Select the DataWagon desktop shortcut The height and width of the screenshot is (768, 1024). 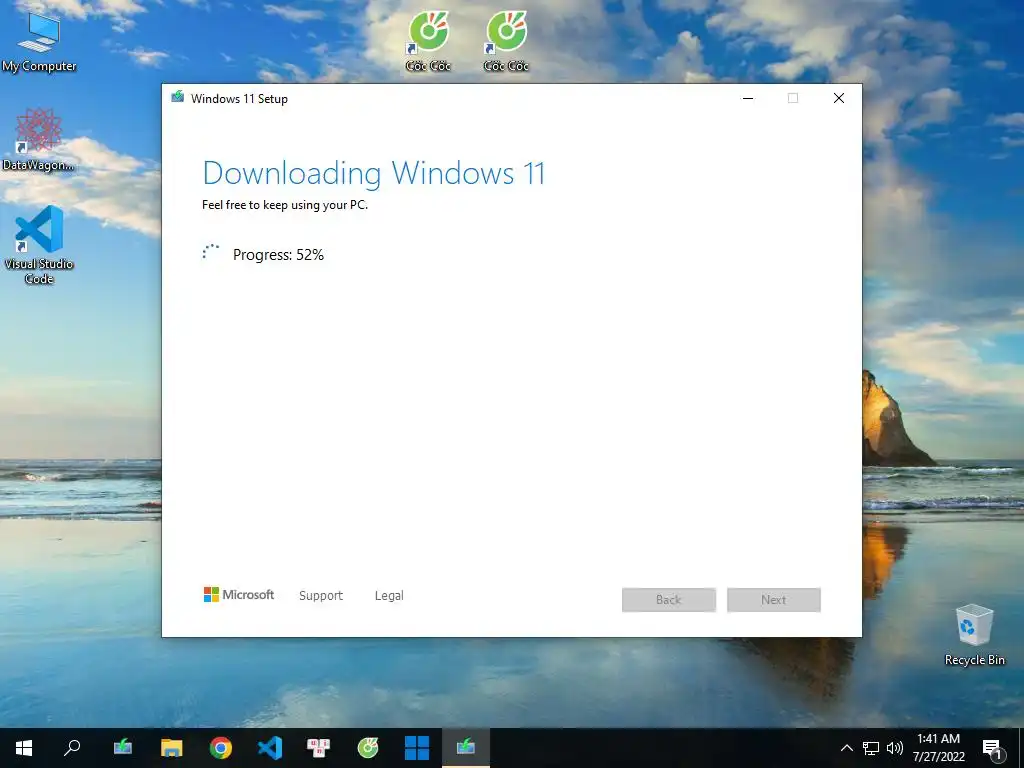click(x=39, y=139)
